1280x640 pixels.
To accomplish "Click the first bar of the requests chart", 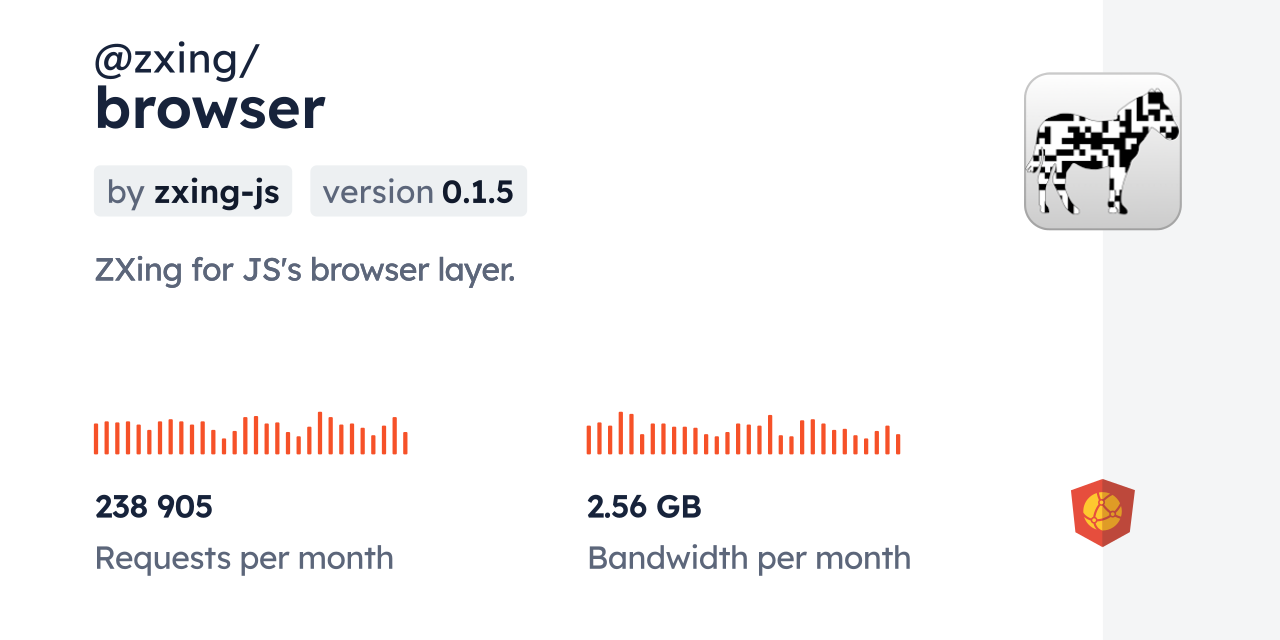I will (x=96, y=439).
